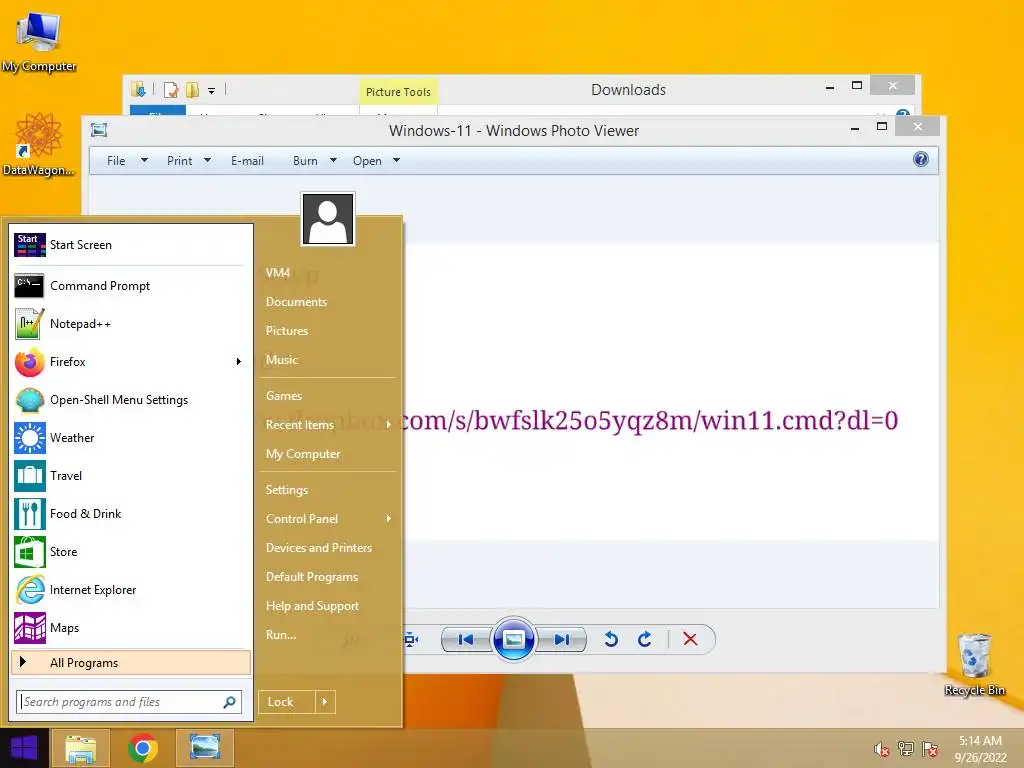
Task: Open Start Screen from start menu
Action: click(x=131, y=245)
